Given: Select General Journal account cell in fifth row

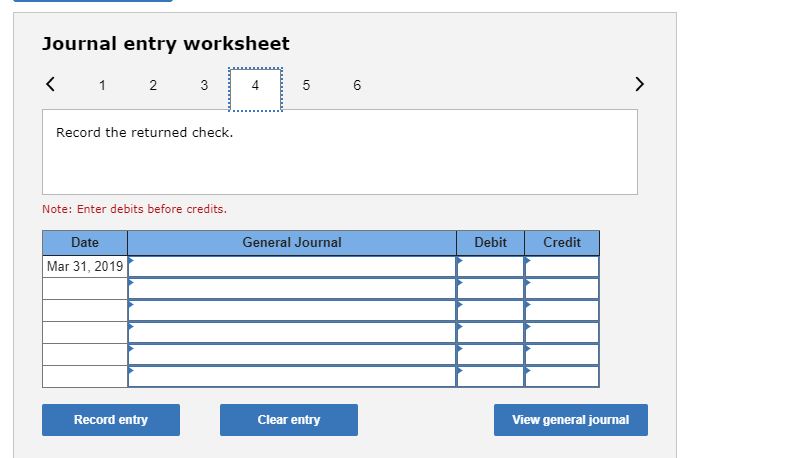Looking at the screenshot, I should [292, 355].
